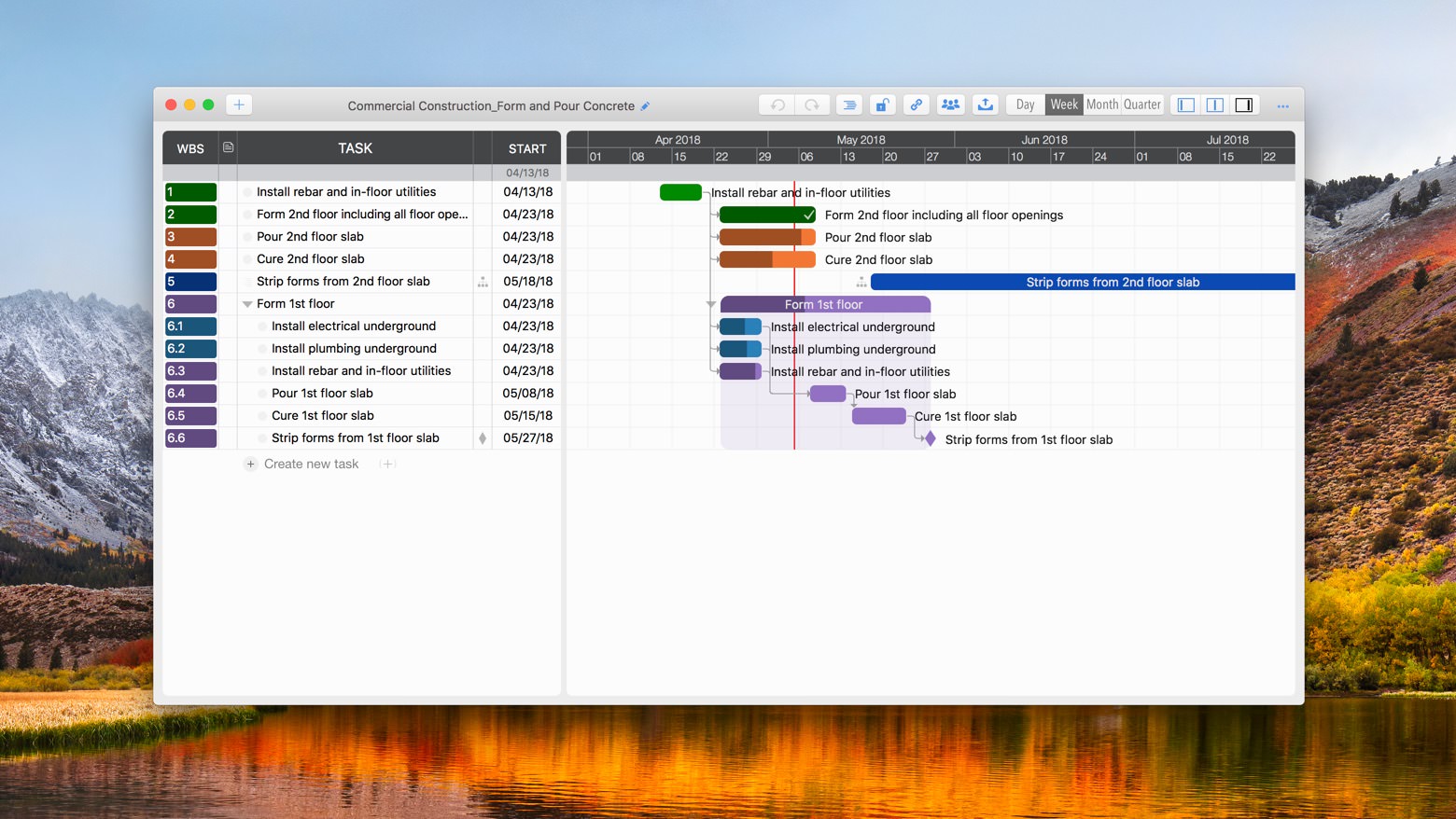
Task: Click the blue WBS 5 color swatch
Action: 191,282
